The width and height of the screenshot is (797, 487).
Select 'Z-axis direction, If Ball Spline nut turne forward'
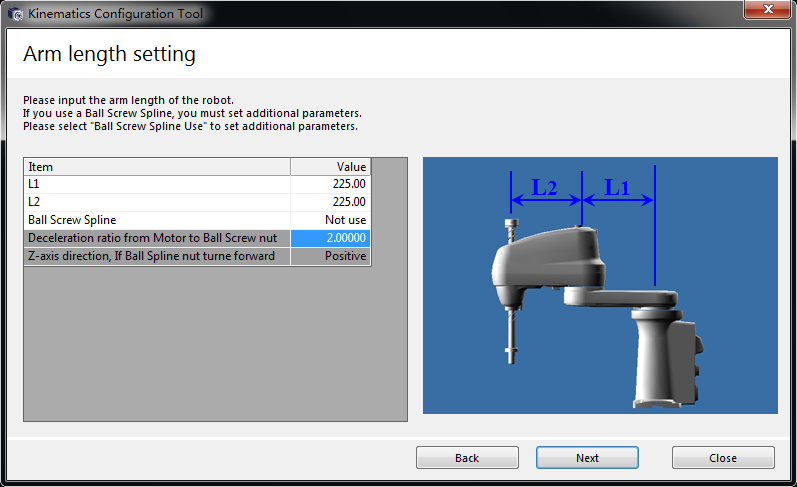pyautogui.click(x=157, y=256)
